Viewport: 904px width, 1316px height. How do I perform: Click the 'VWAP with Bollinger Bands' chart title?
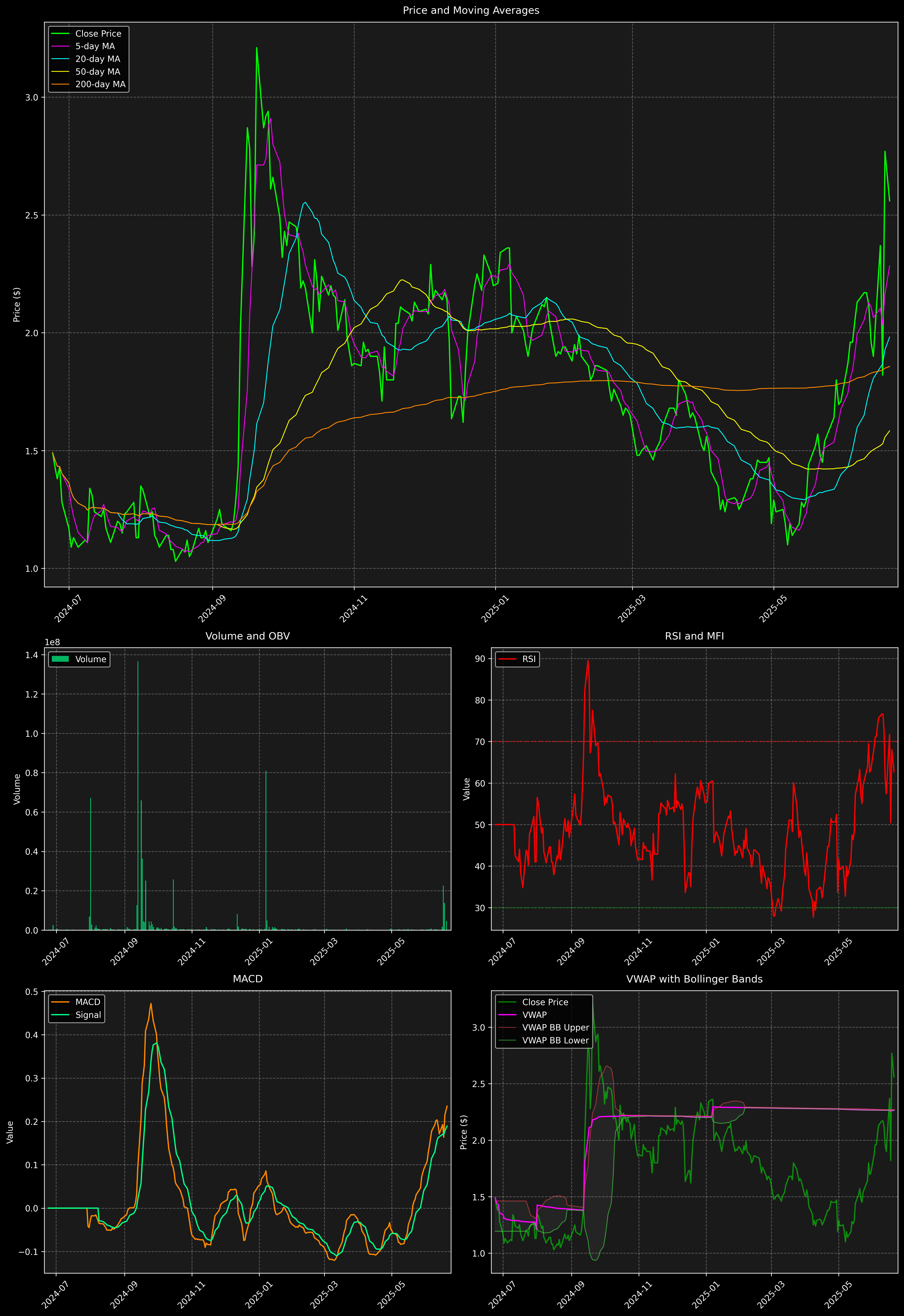[694, 979]
